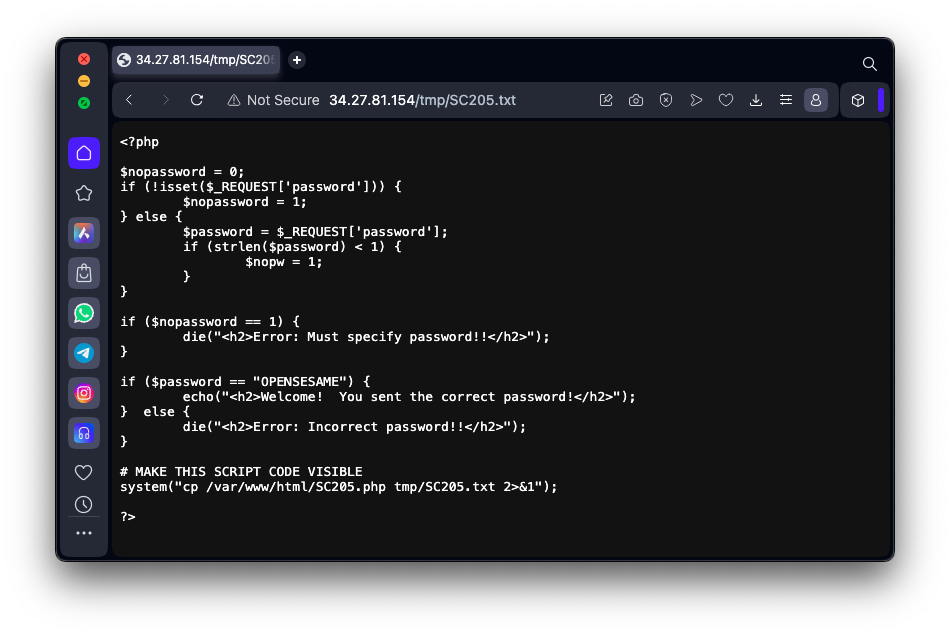Click the "if (strlen($password) < 1) {" line
The image size is (950, 635).
[x=292, y=247]
